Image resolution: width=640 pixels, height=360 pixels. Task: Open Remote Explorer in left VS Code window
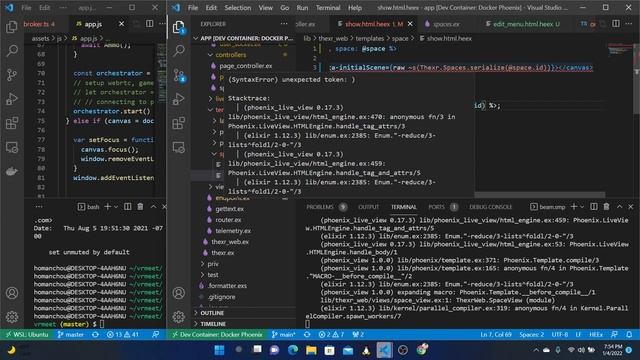coord(12,147)
